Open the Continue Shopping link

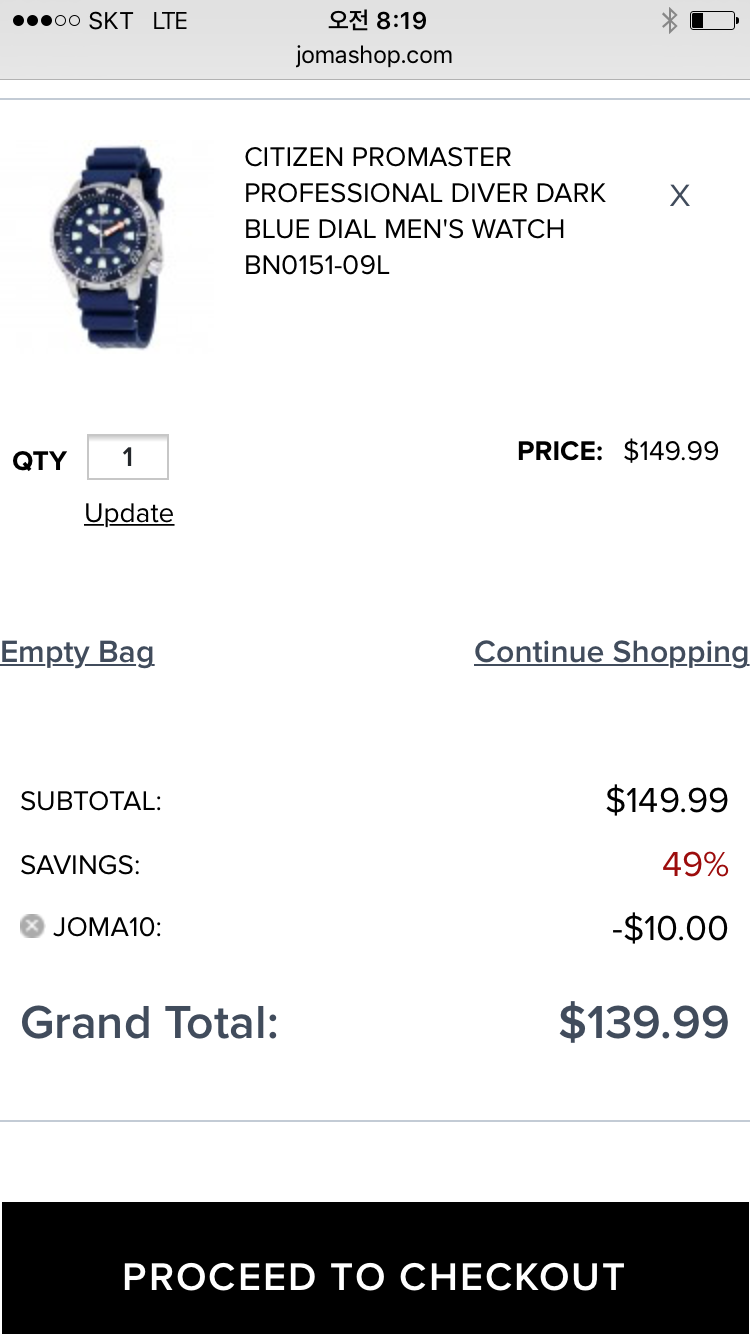611,652
